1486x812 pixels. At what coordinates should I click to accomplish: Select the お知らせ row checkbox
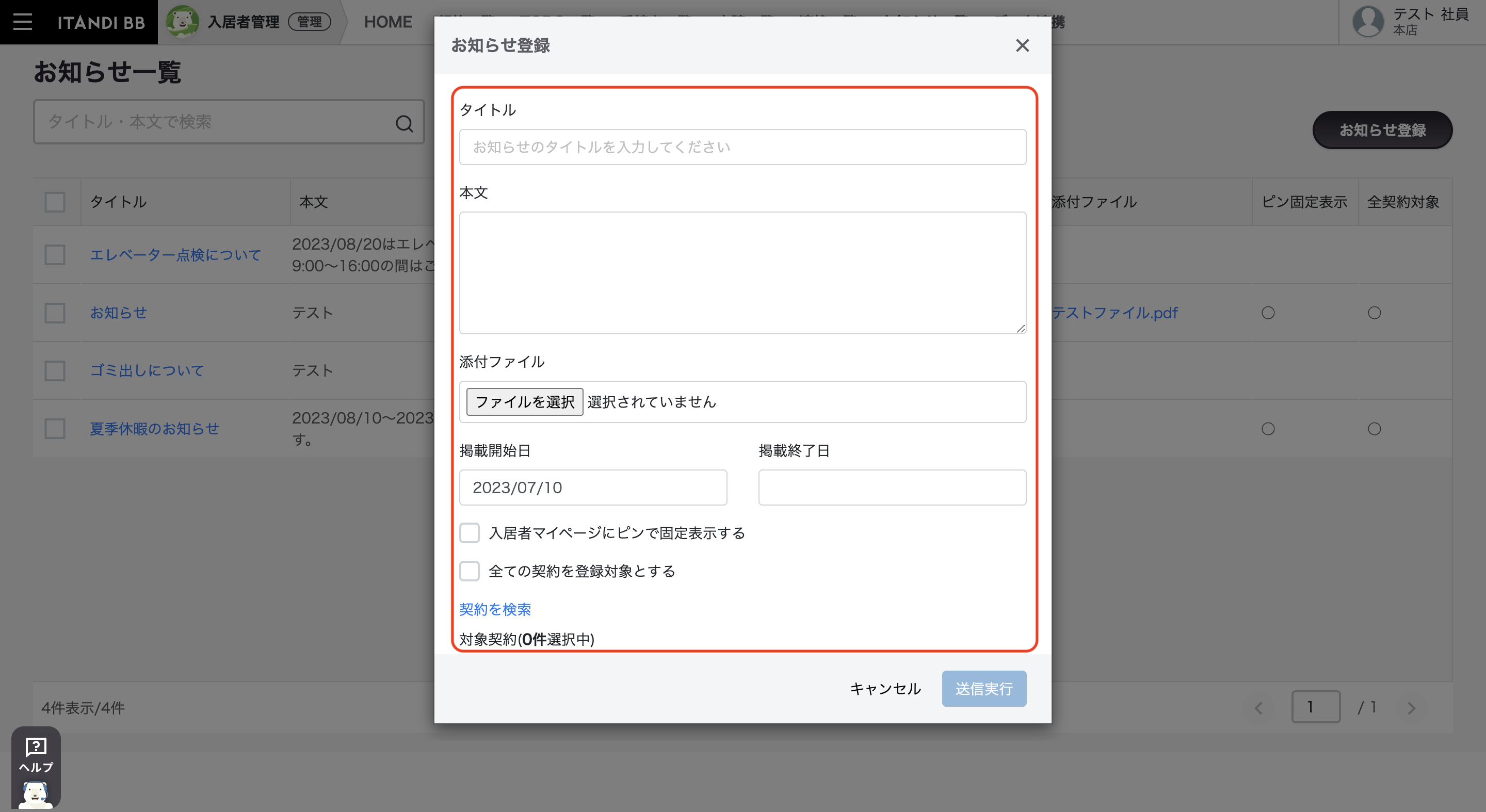(x=55, y=313)
